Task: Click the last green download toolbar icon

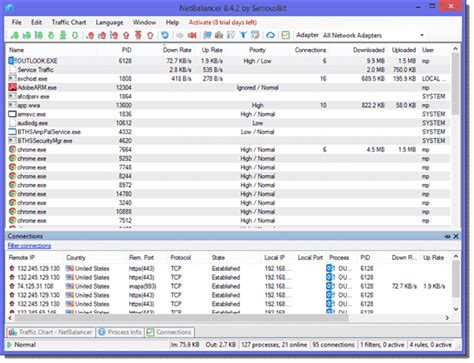Action: [75, 35]
